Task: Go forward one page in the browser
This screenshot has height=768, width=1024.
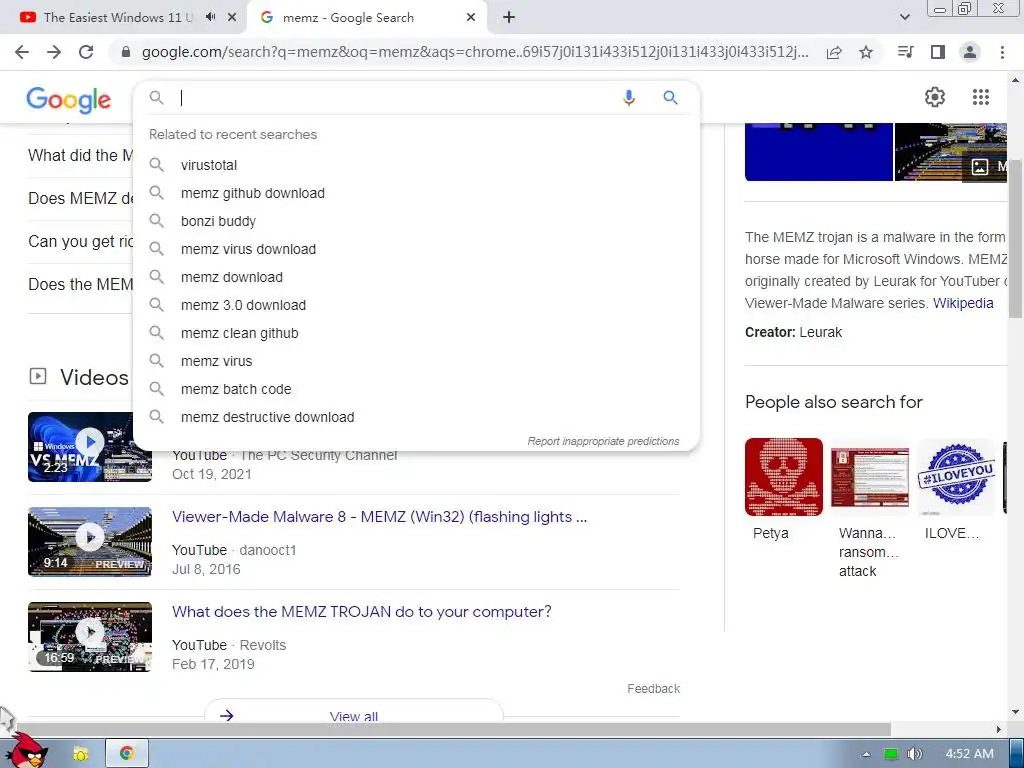Action: point(54,52)
